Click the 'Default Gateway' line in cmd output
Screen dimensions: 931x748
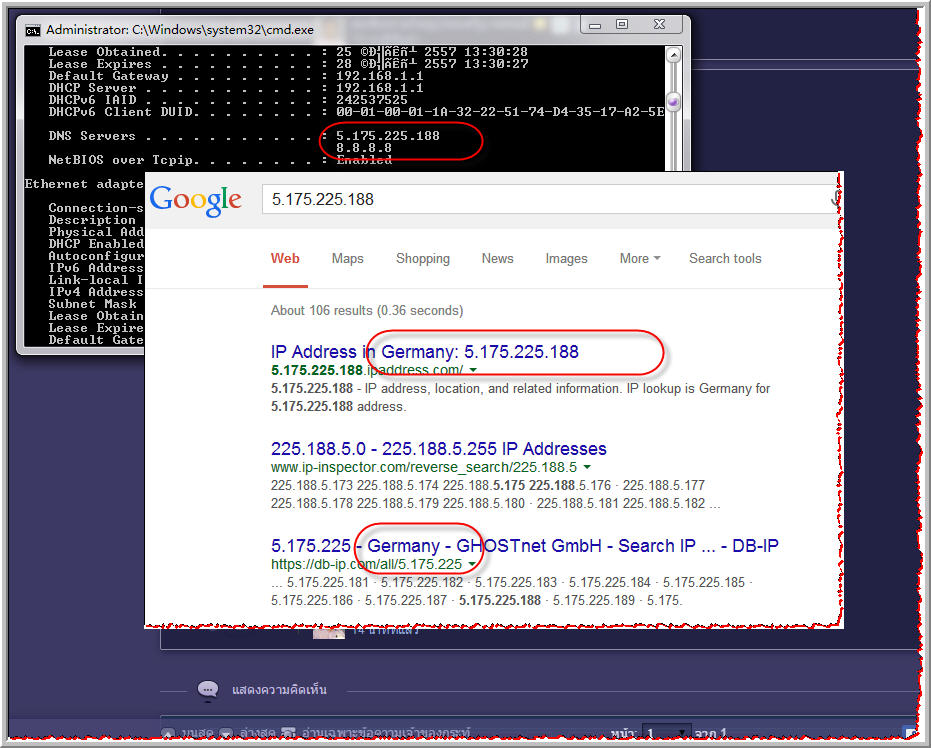tap(236, 76)
